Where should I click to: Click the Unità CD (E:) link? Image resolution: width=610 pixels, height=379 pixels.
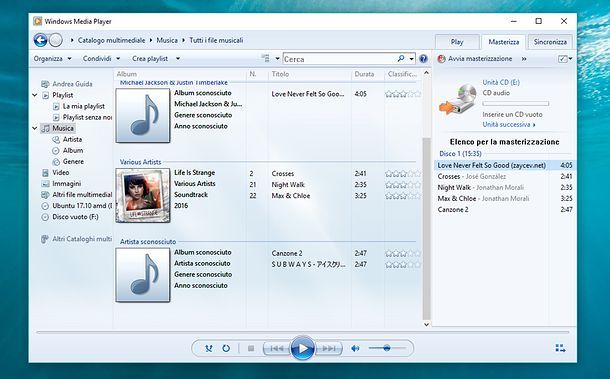[501, 82]
